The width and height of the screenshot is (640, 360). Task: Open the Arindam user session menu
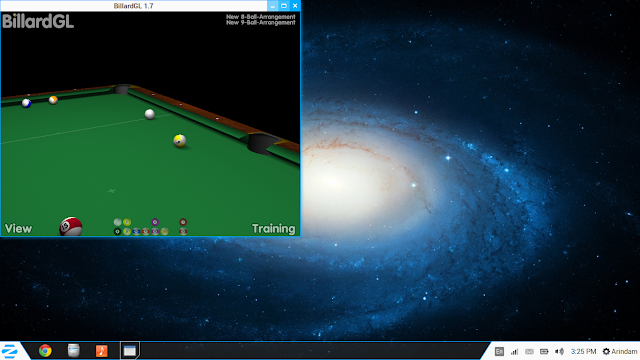[x=620, y=351]
